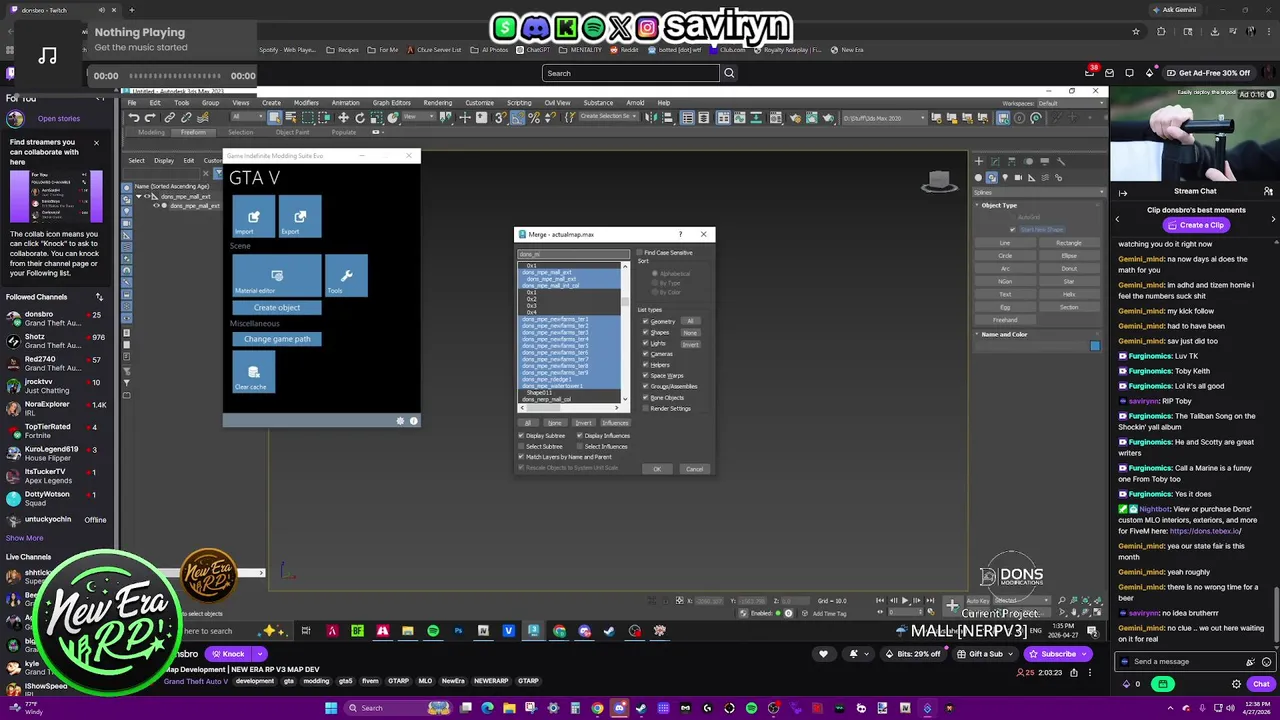Open Spotify from the Windows taskbar
The width and height of the screenshot is (1280, 720).
point(433,631)
